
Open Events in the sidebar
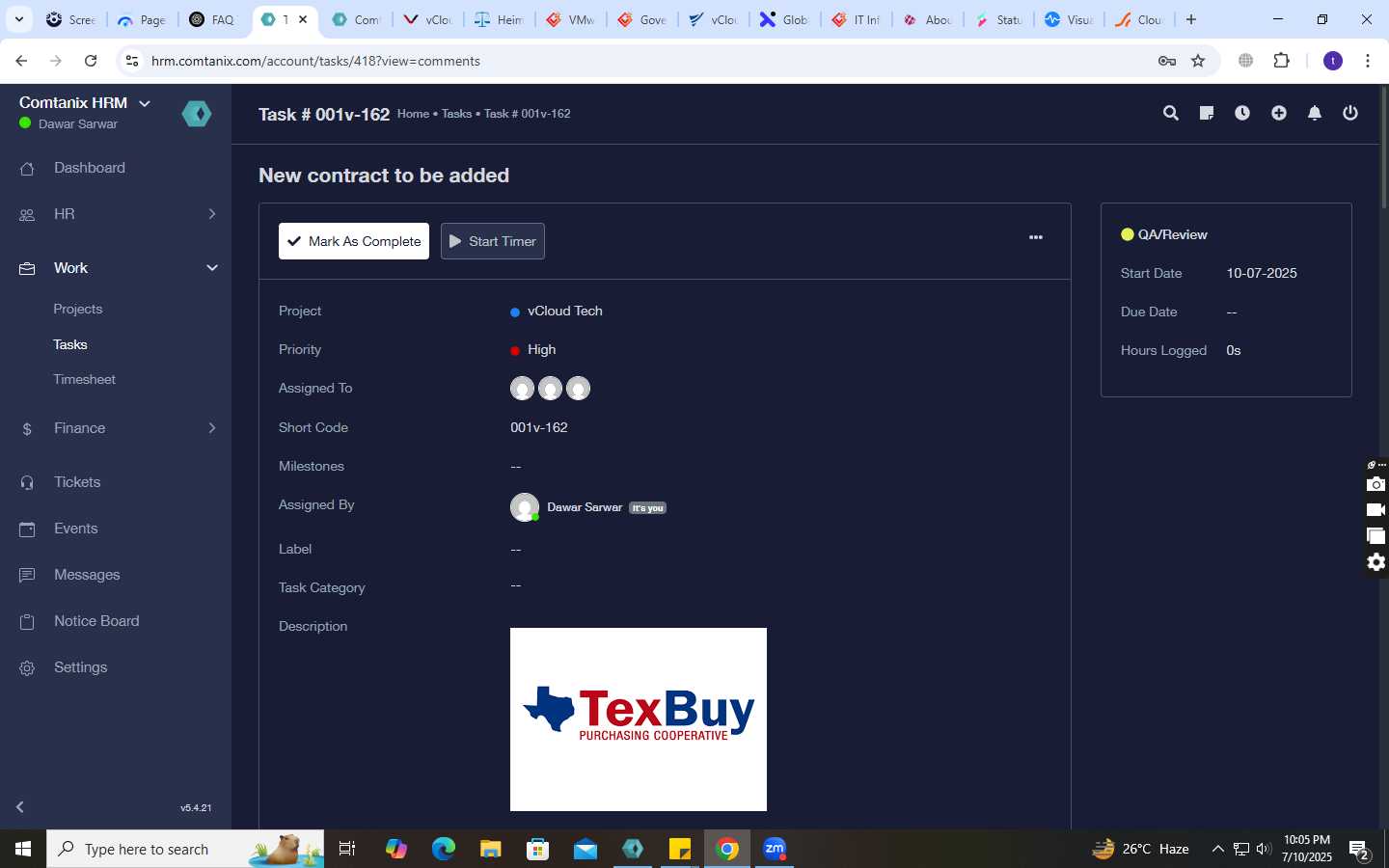(76, 529)
